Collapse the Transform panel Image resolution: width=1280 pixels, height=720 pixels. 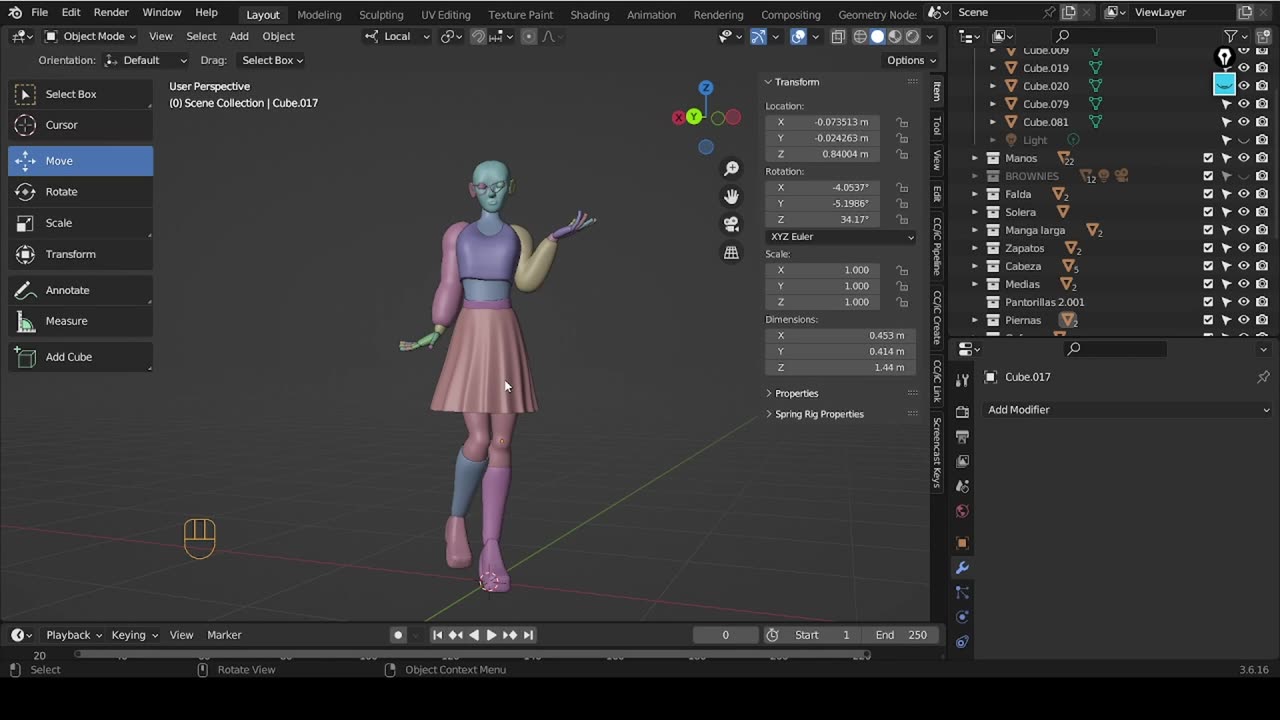[x=796, y=82]
